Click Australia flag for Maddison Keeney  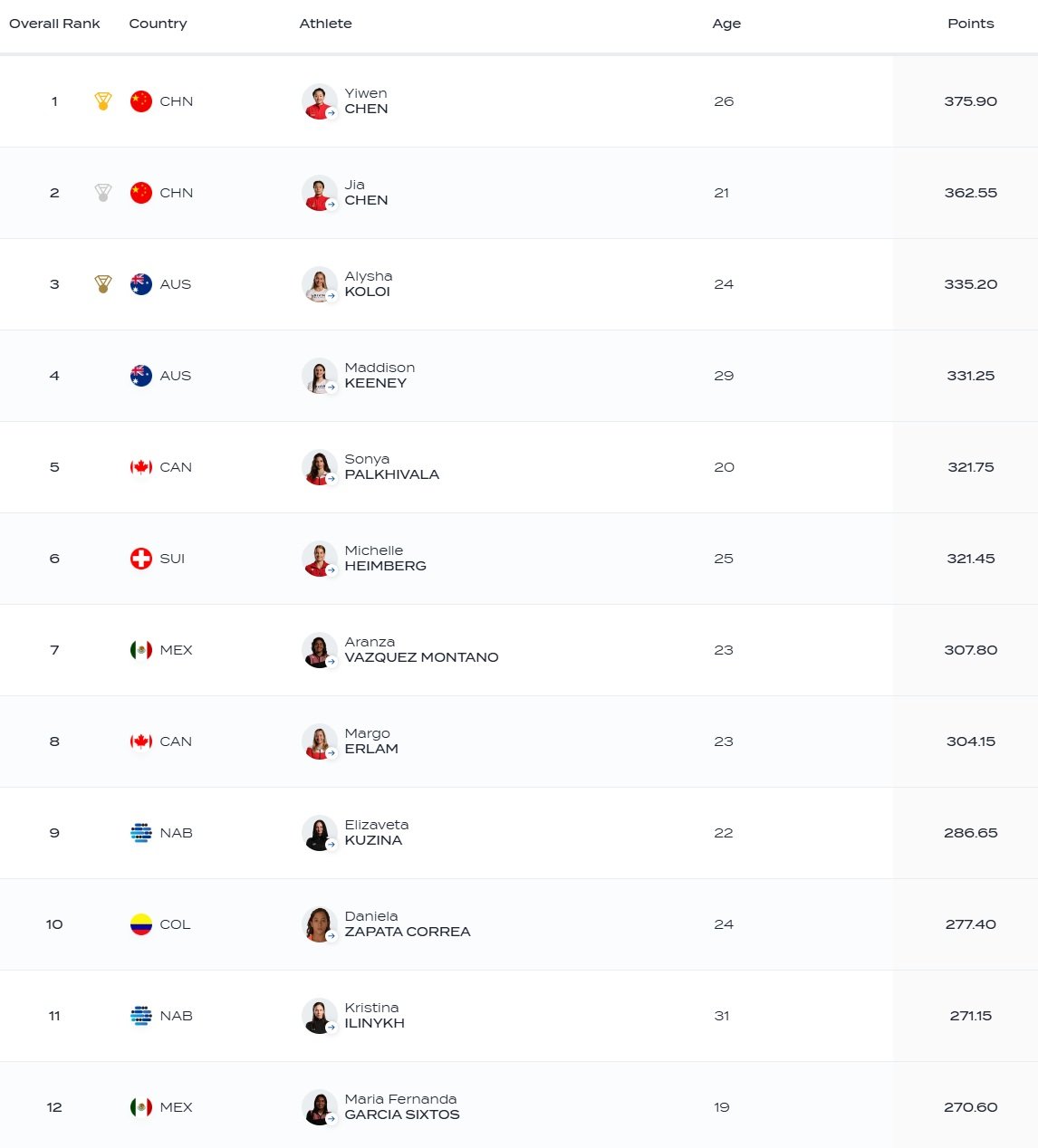pos(141,376)
